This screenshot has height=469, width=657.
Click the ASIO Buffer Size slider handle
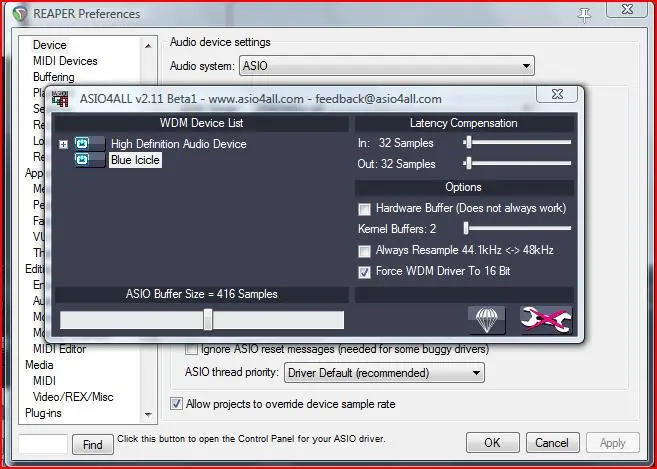[208, 320]
